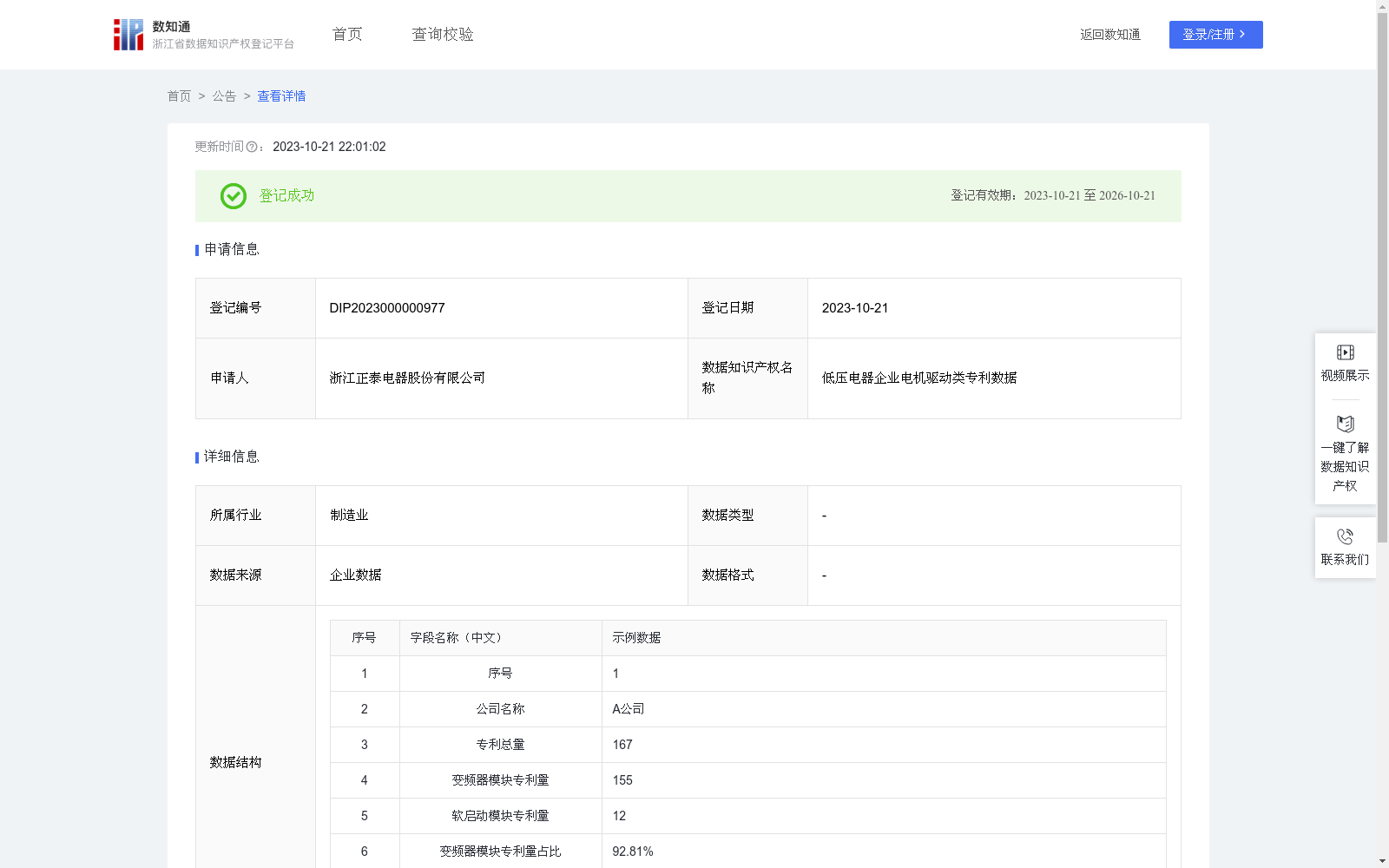The width and height of the screenshot is (1389, 868).
Task: Click the 字段名称（中文） column header
Action: (x=500, y=638)
